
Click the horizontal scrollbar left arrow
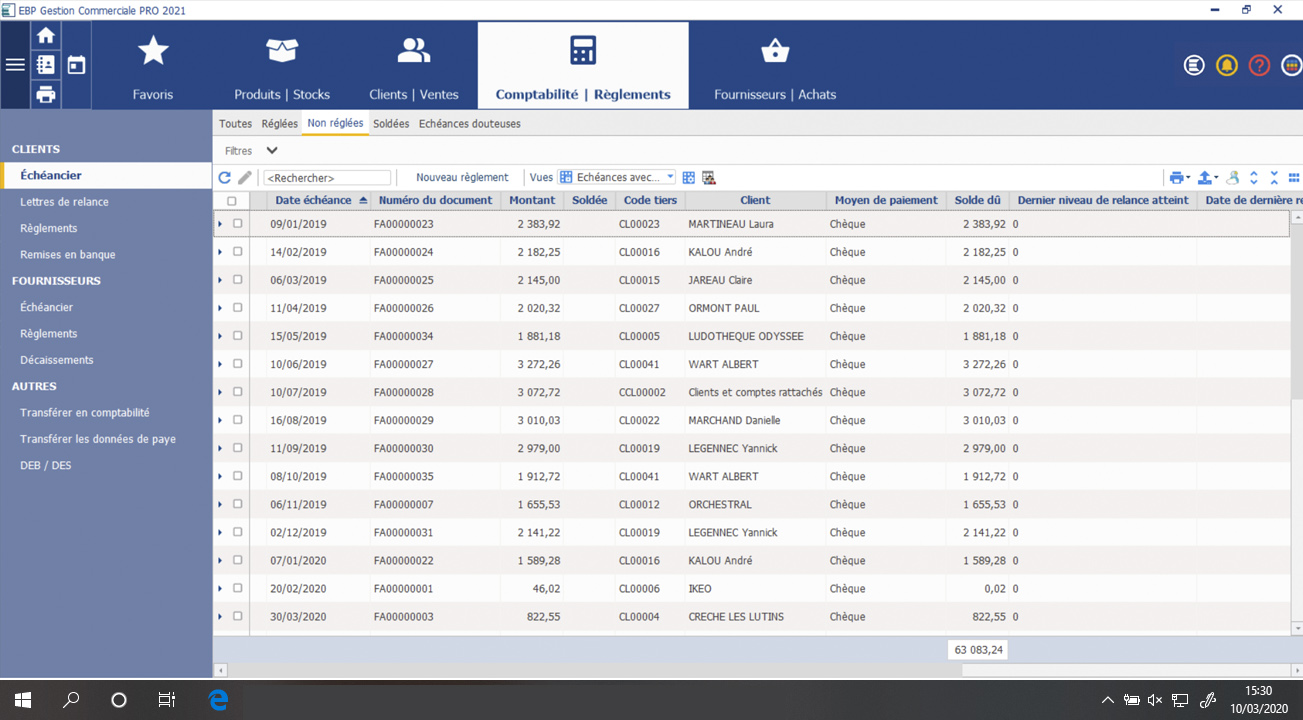point(221,670)
